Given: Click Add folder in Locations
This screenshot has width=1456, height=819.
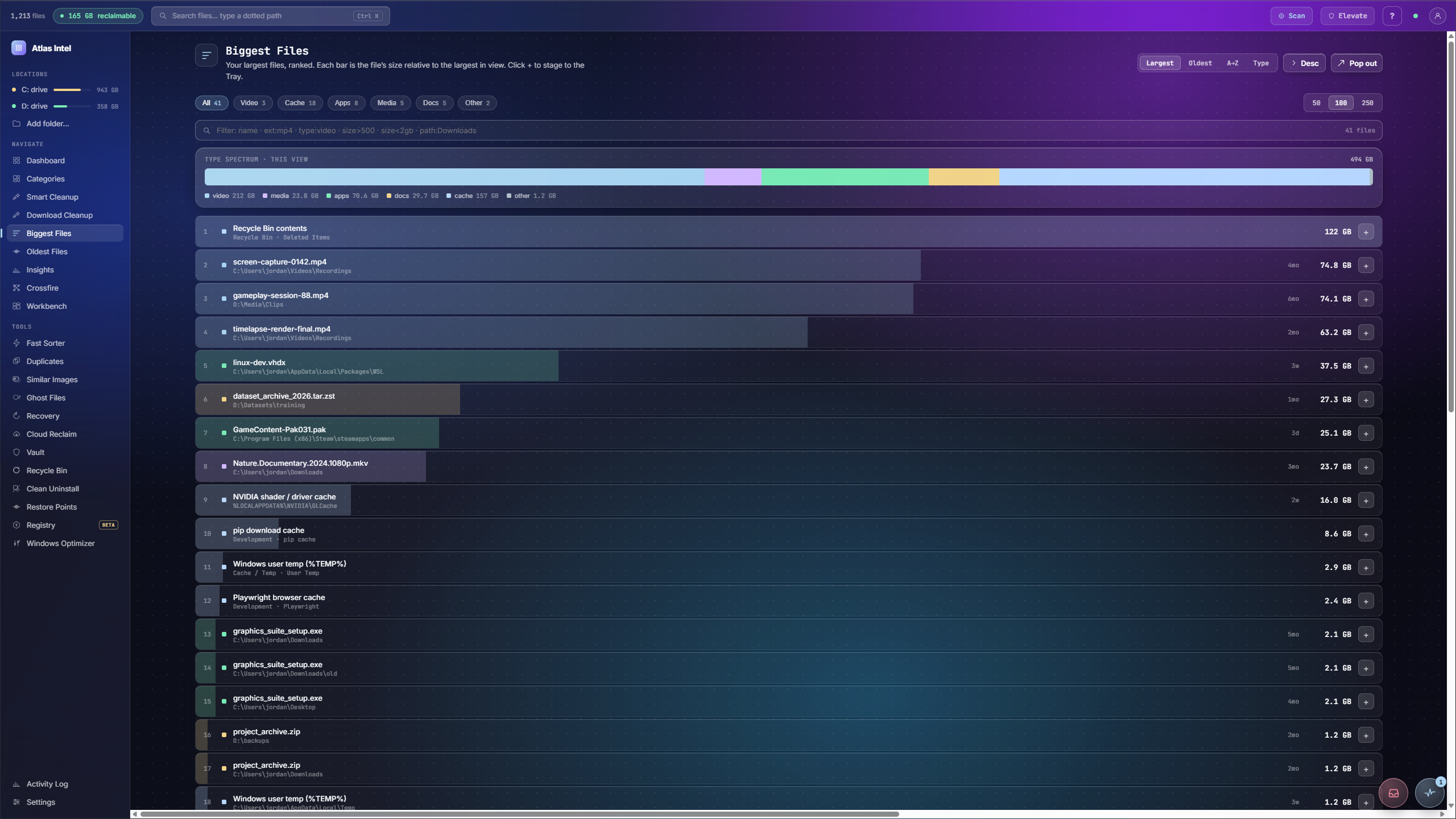Looking at the screenshot, I should point(65,123).
